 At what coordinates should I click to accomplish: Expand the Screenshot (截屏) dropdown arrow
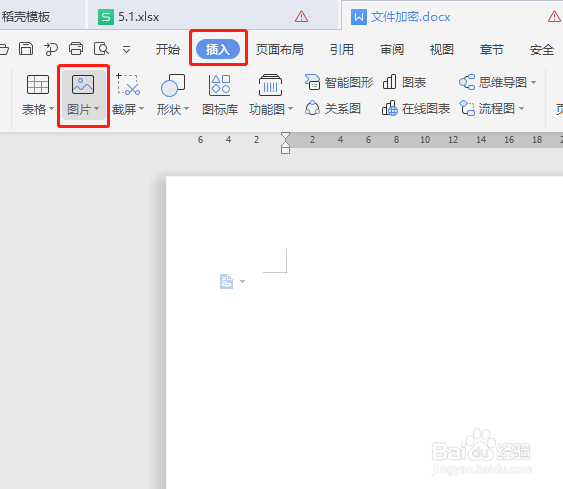point(141,108)
